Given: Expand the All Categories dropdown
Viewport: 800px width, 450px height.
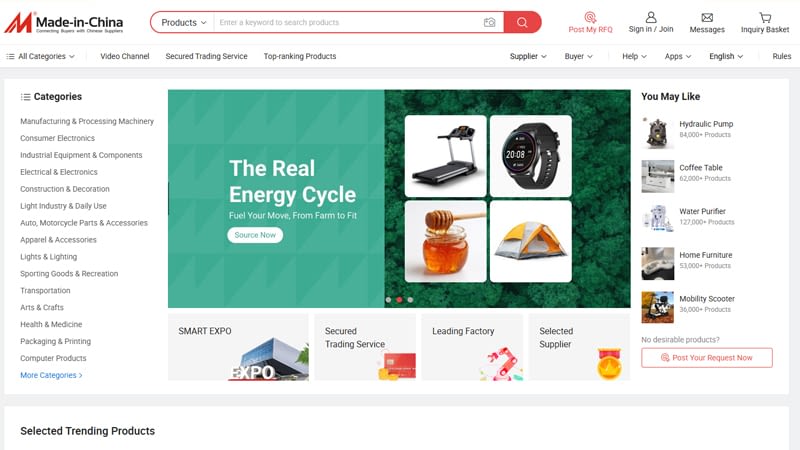Looking at the screenshot, I should (40, 56).
